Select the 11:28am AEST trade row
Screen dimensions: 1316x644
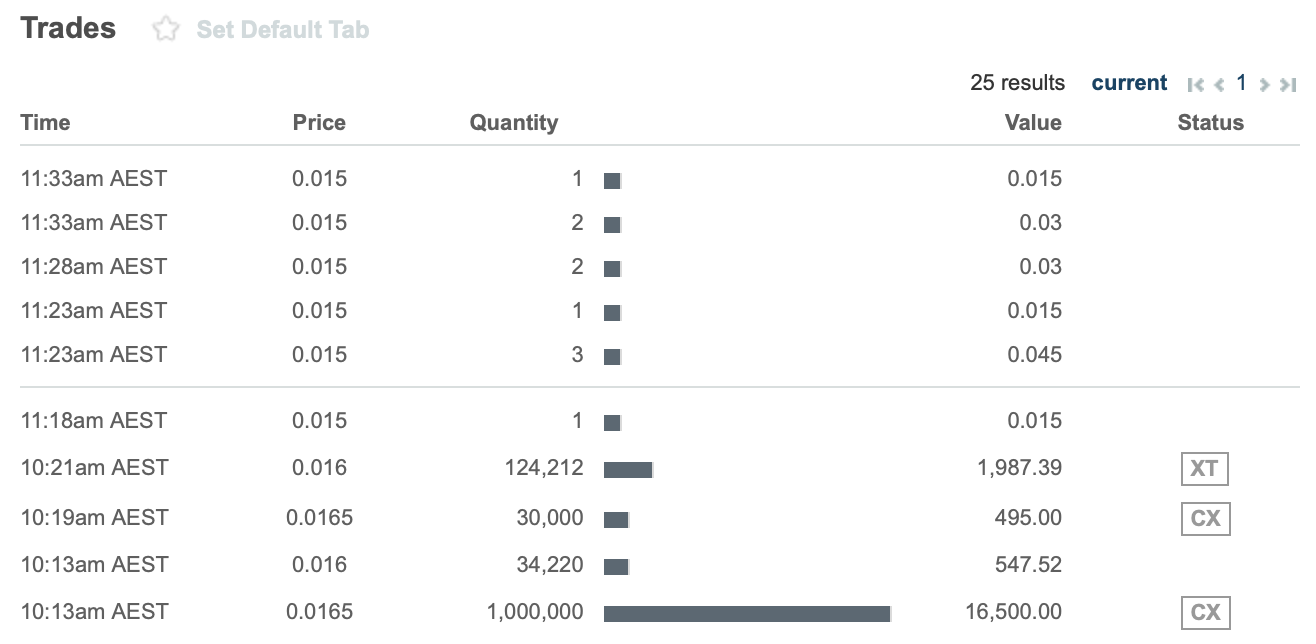[x=660, y=267]
